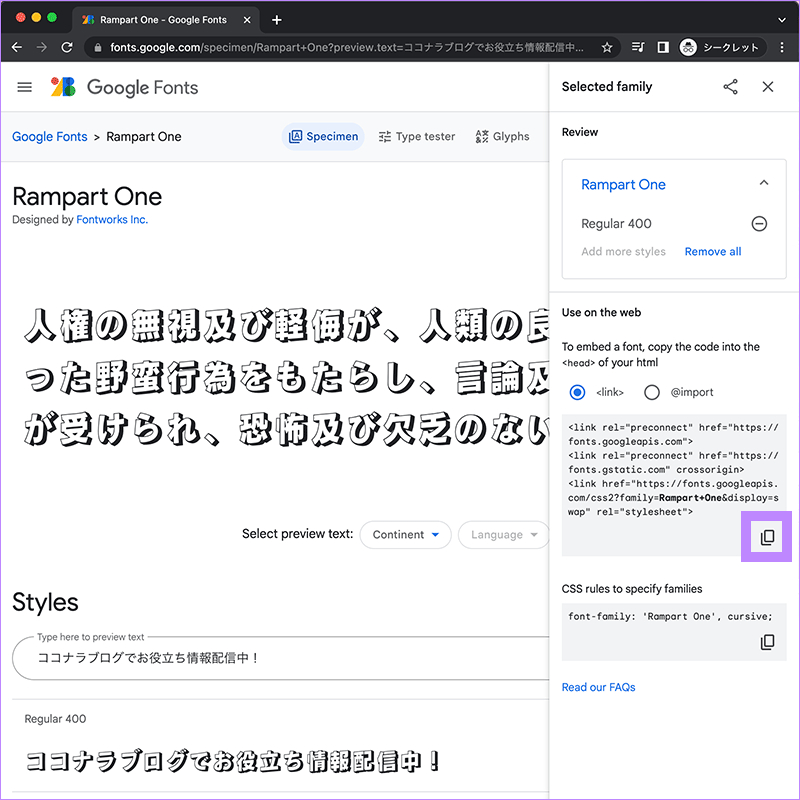Click the Regular 400 label in Review

coord(616,223)
